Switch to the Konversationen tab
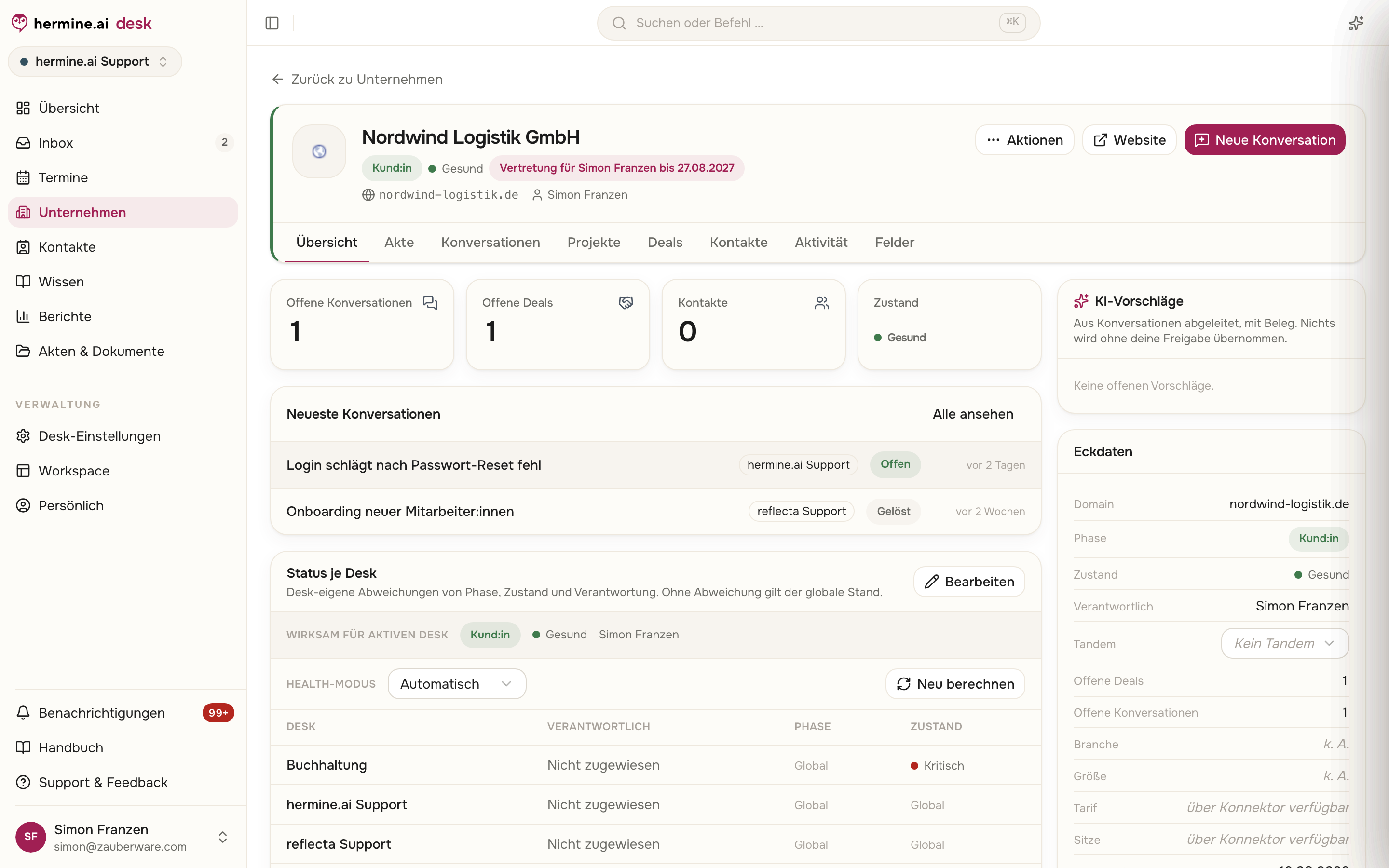Viewport: 1389px width, 868px height. tap(490, 242)
